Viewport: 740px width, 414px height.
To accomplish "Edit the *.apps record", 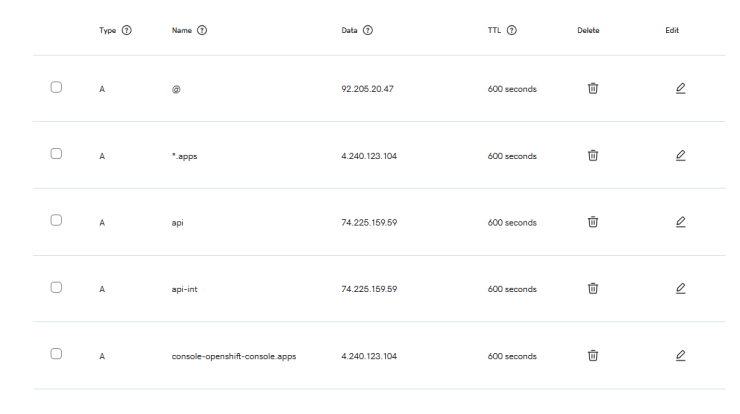I will click(681, 155).
